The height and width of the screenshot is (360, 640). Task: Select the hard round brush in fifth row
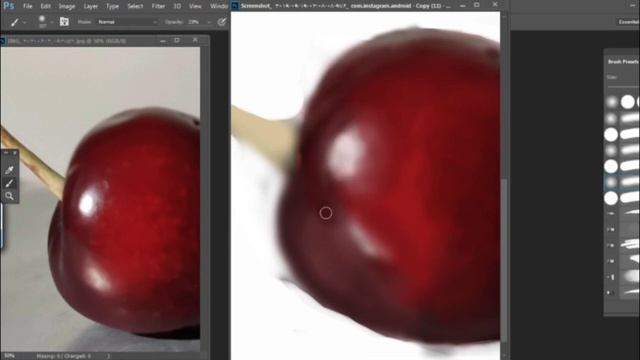click(611, 167)
